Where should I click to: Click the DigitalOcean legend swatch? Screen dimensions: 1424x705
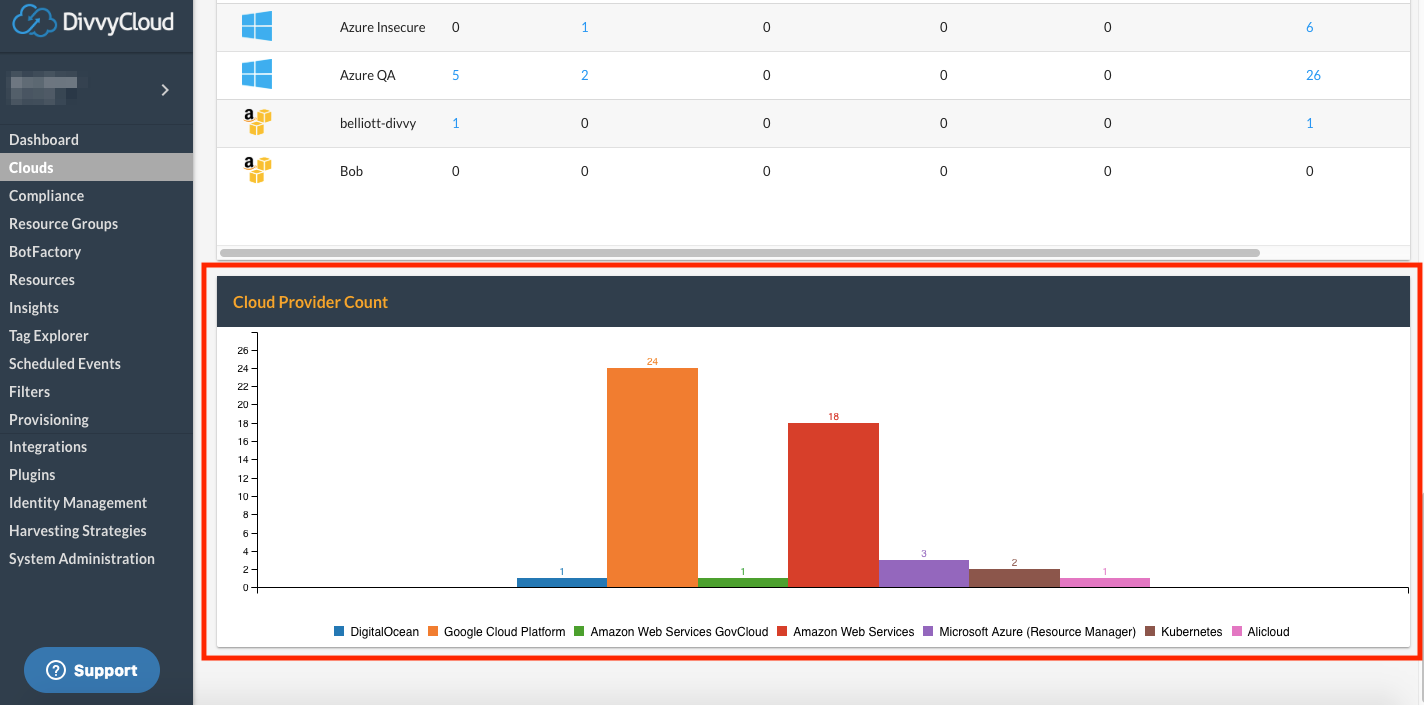[x=339, y=632]
